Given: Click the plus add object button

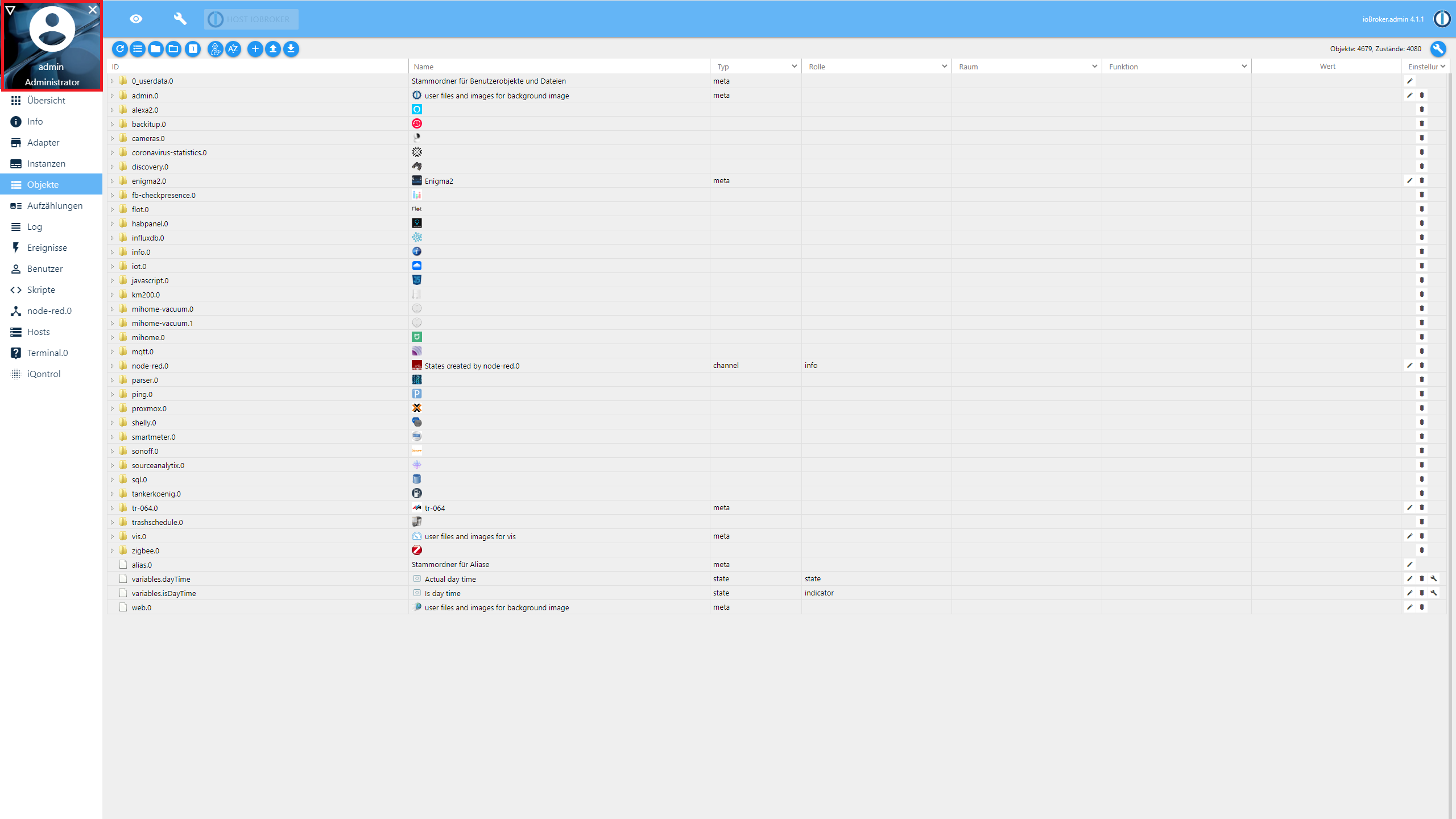Looking at the screenshot, I should click(255, 49).
